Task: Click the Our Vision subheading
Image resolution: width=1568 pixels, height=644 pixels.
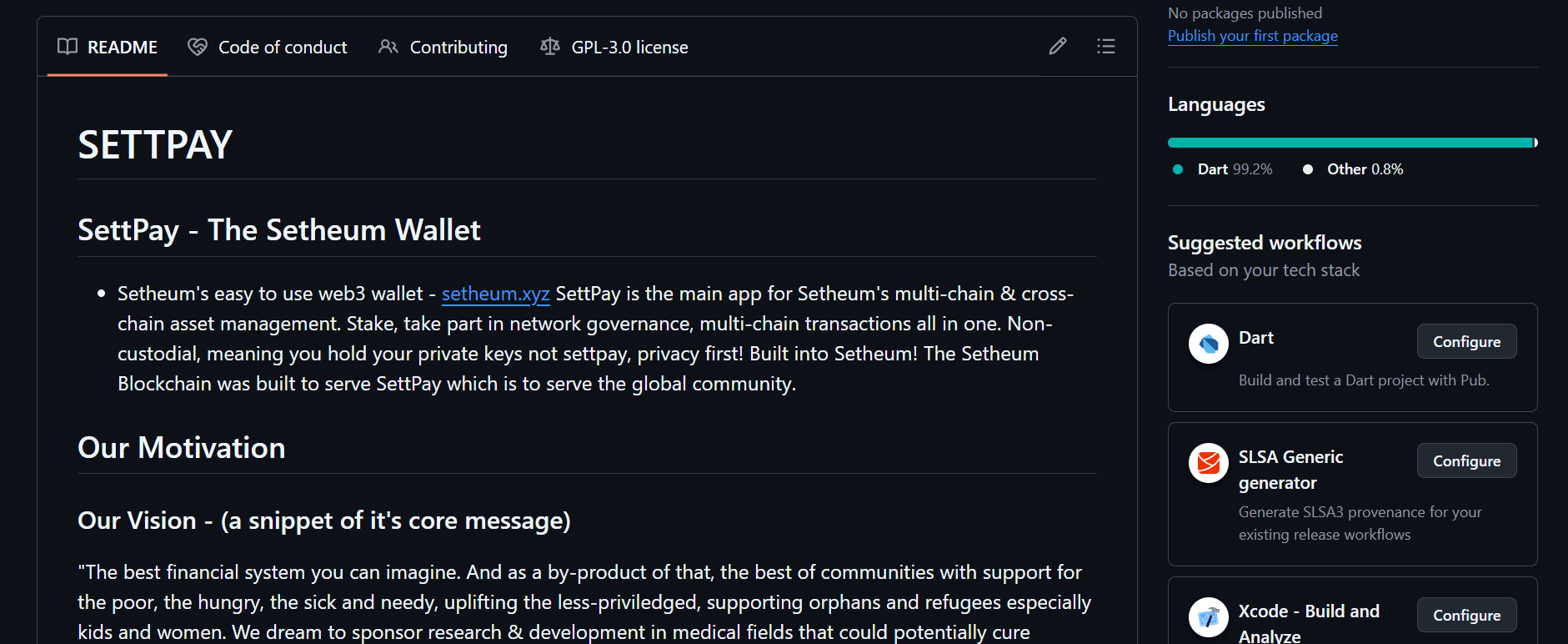Action: 324,521
